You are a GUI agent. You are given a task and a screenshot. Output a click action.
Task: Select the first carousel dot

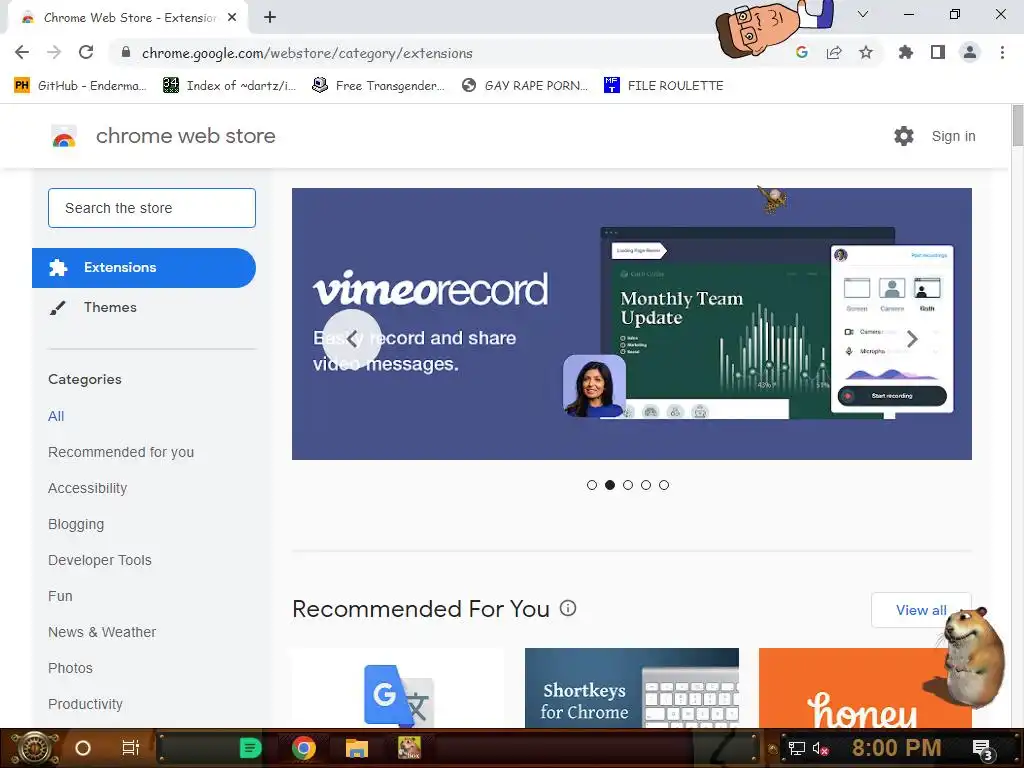592,485
